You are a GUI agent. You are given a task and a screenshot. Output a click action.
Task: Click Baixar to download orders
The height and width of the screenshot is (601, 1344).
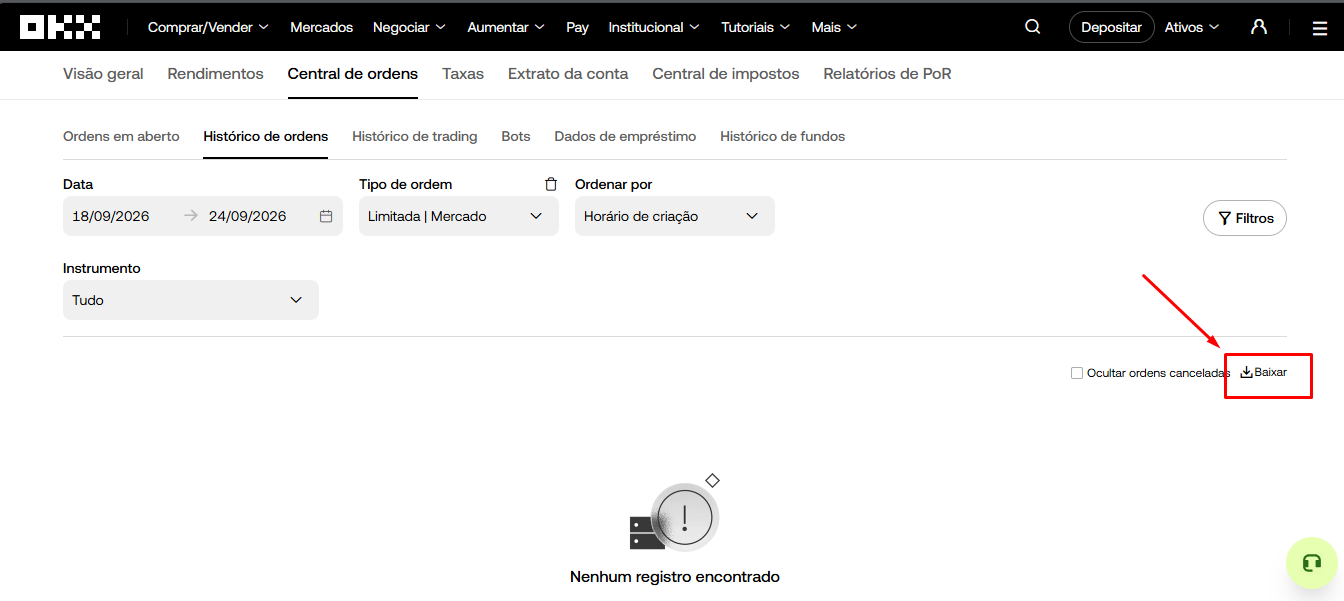tap(1264, 372)
